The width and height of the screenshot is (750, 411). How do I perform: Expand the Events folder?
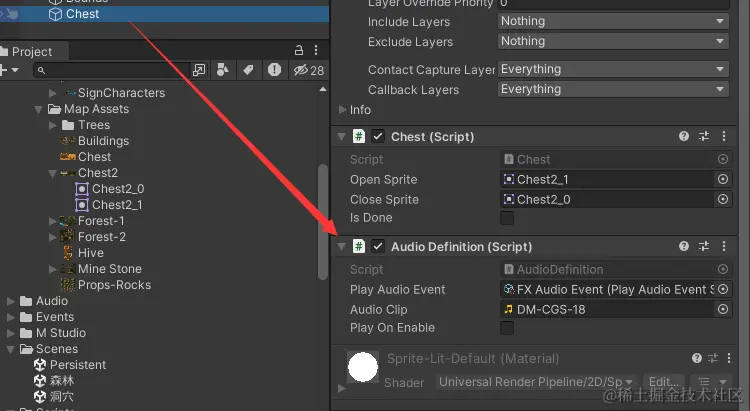pos(11,317)
